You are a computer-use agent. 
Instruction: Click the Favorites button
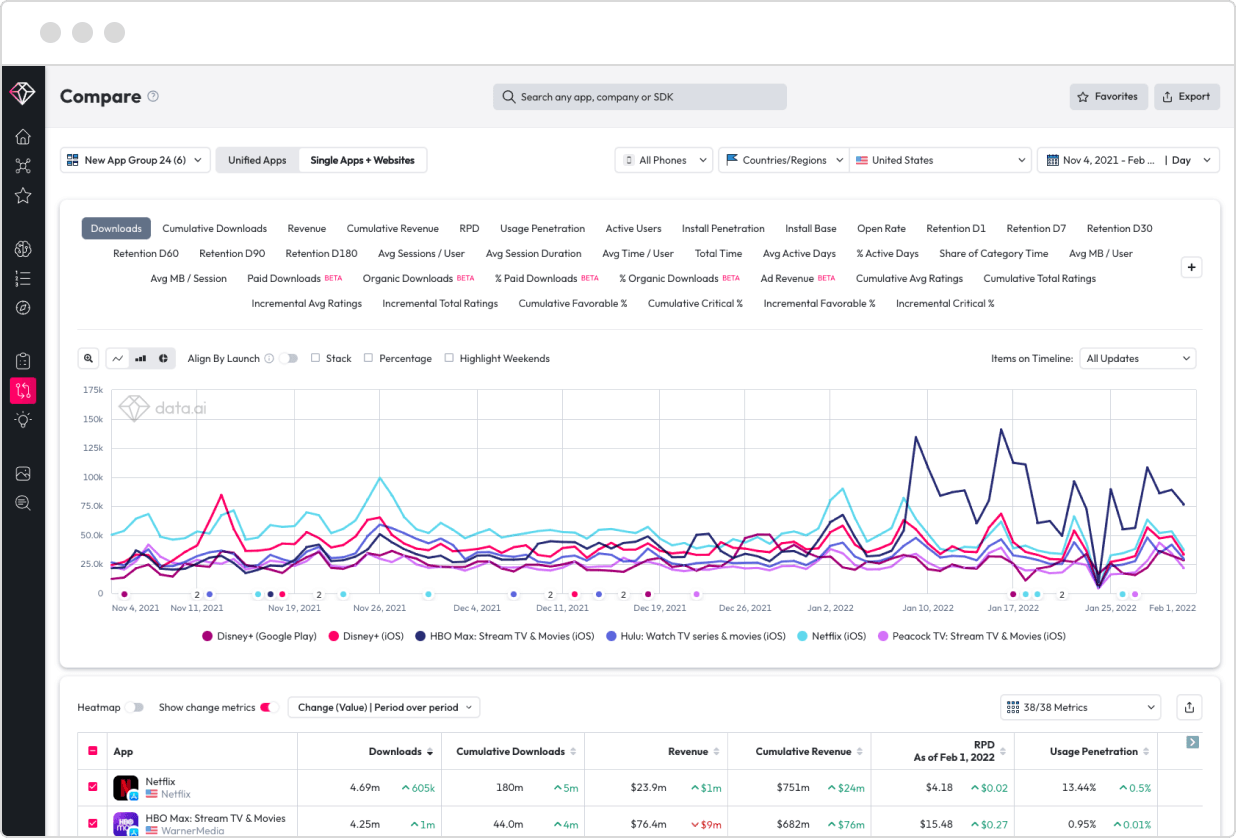click(x=1108, y=97)
